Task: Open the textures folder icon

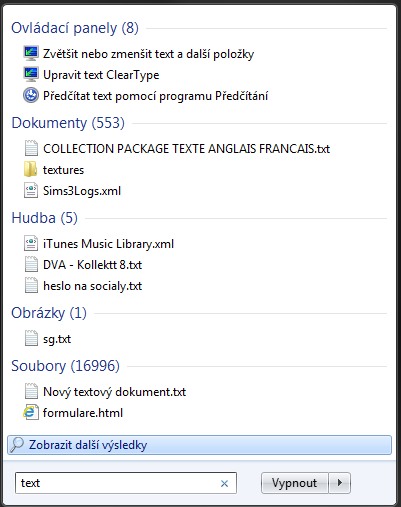Action: point(31,169)
